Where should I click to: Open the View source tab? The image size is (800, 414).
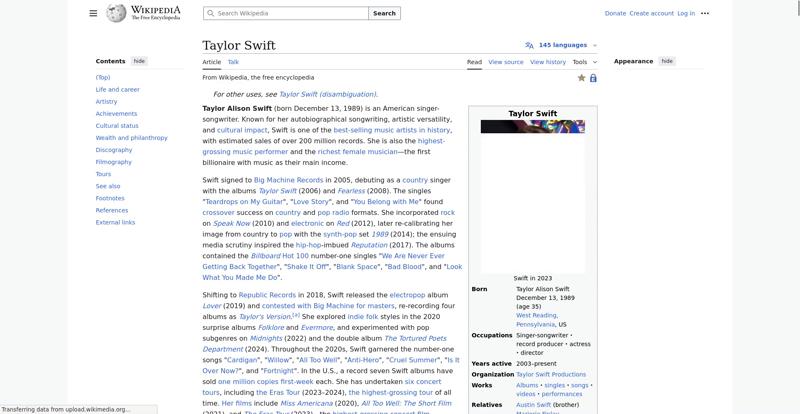click(x=506, y=62)
